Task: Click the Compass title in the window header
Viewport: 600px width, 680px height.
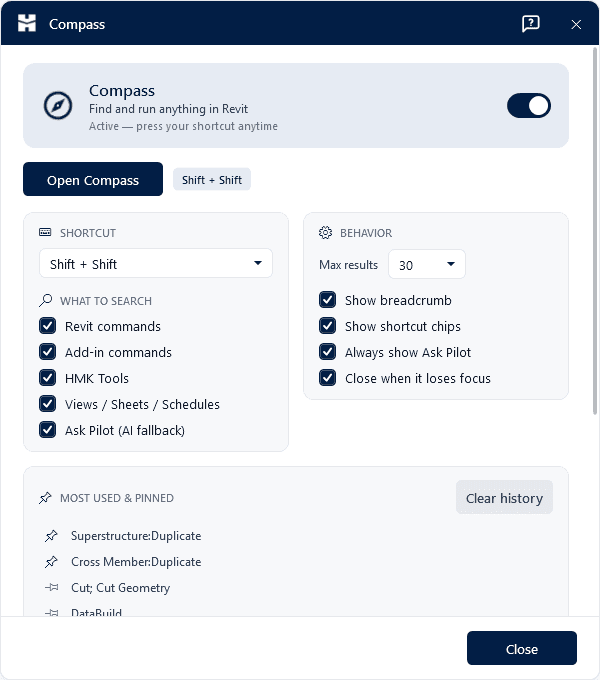Action: 77,24
